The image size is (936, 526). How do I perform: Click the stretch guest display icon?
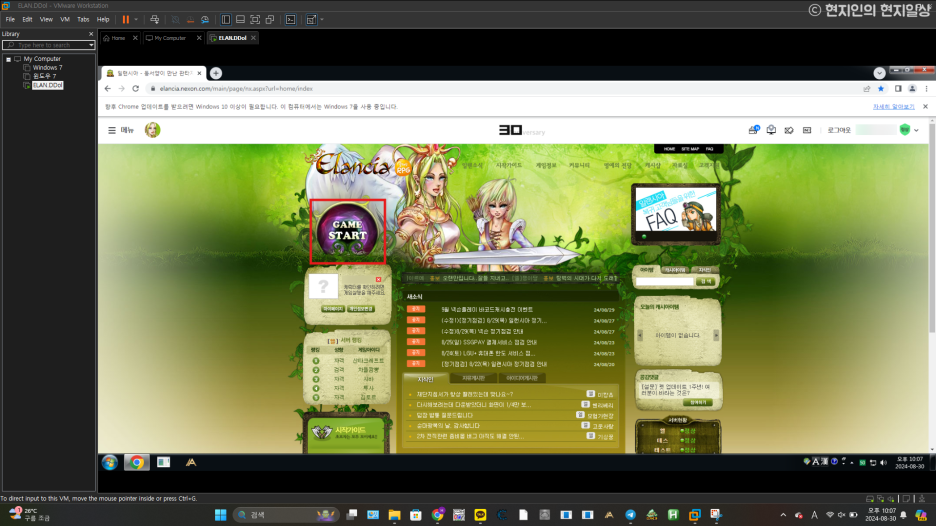tap(311, 20)
